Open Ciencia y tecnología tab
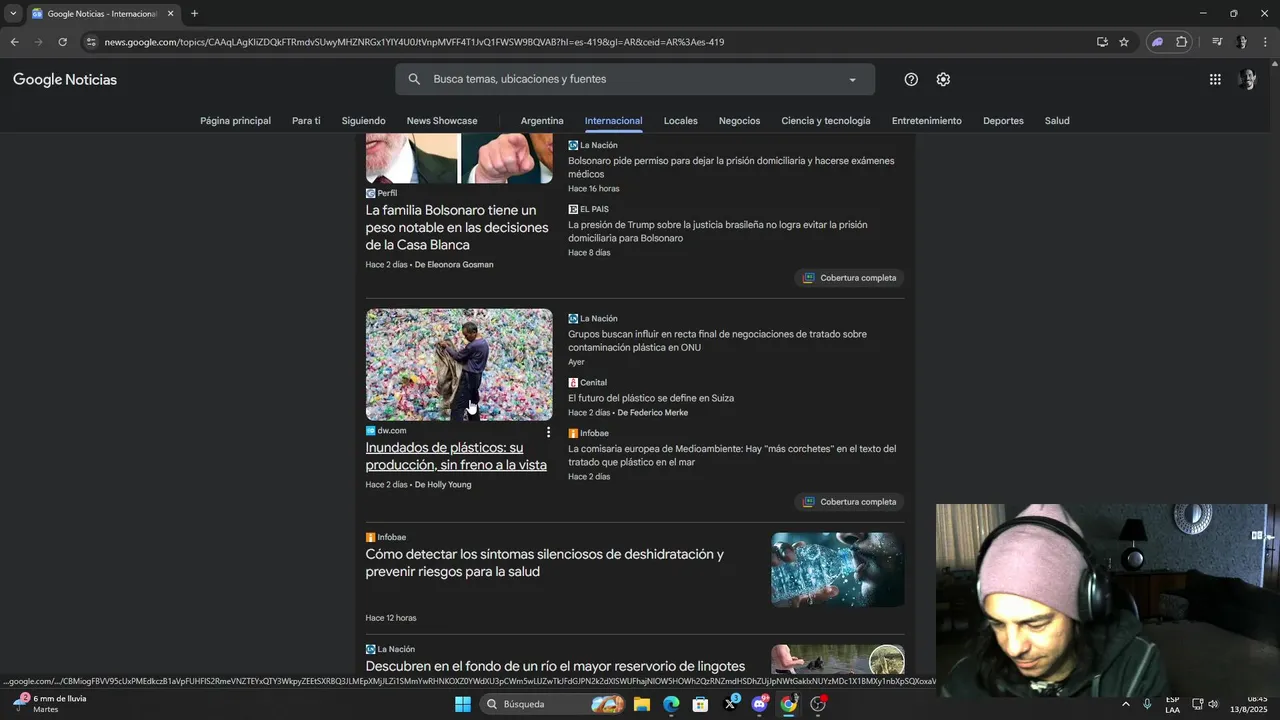The height and width of the screenshot is (720, 1280). click(x=826, y=121)
